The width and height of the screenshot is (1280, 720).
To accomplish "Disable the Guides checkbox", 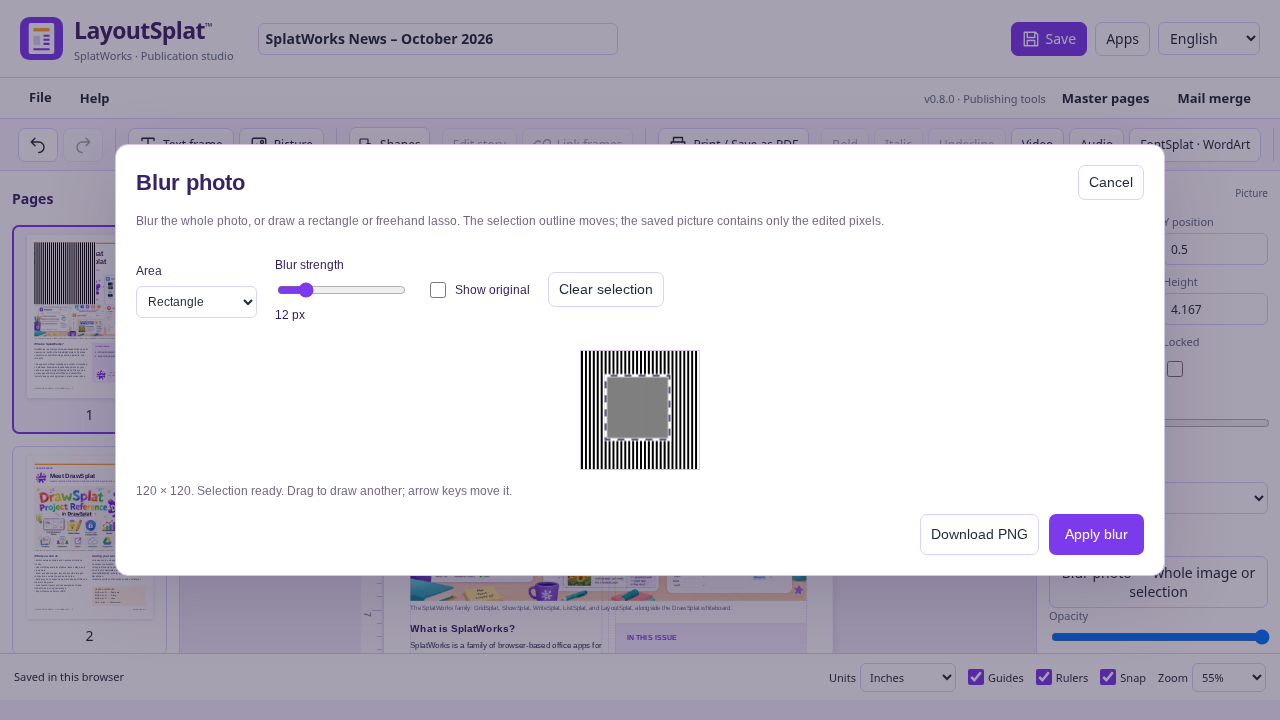I will pyautogui.click(x=976, y=677).
